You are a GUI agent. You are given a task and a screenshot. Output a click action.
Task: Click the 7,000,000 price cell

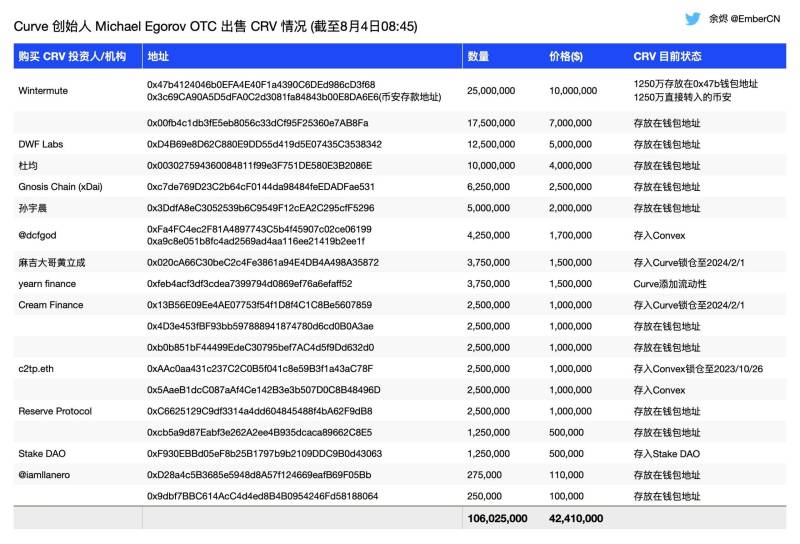pyautogui.click(x=570, y=123)
